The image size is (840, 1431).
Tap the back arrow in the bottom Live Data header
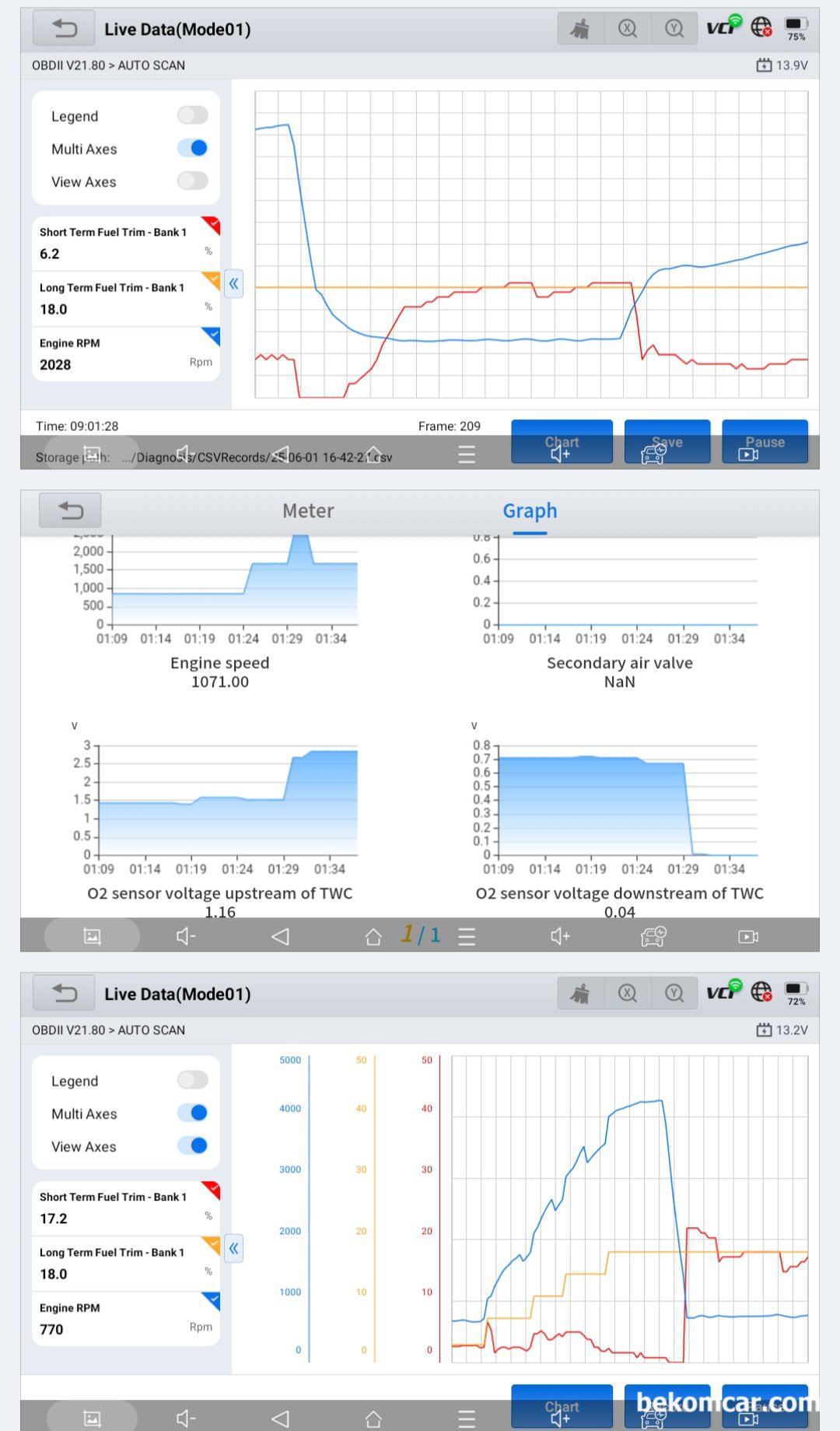click(64, 994)
